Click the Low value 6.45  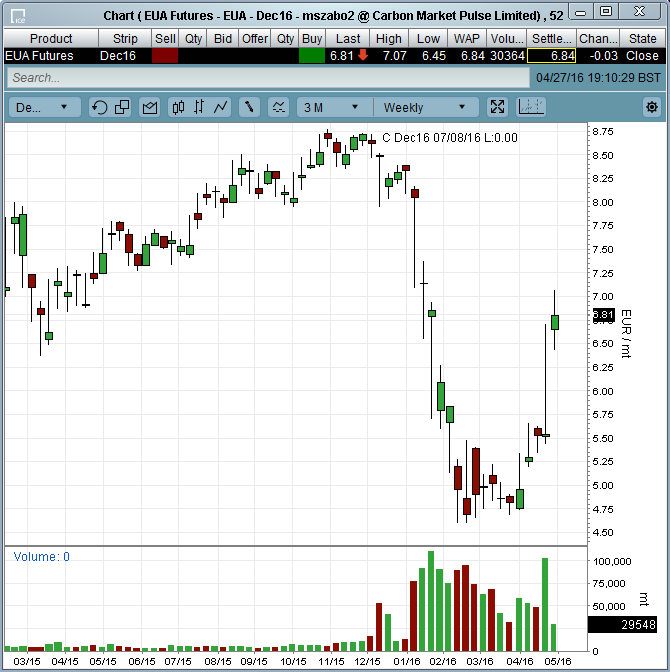pyautogui.click(x=434, y=56)
